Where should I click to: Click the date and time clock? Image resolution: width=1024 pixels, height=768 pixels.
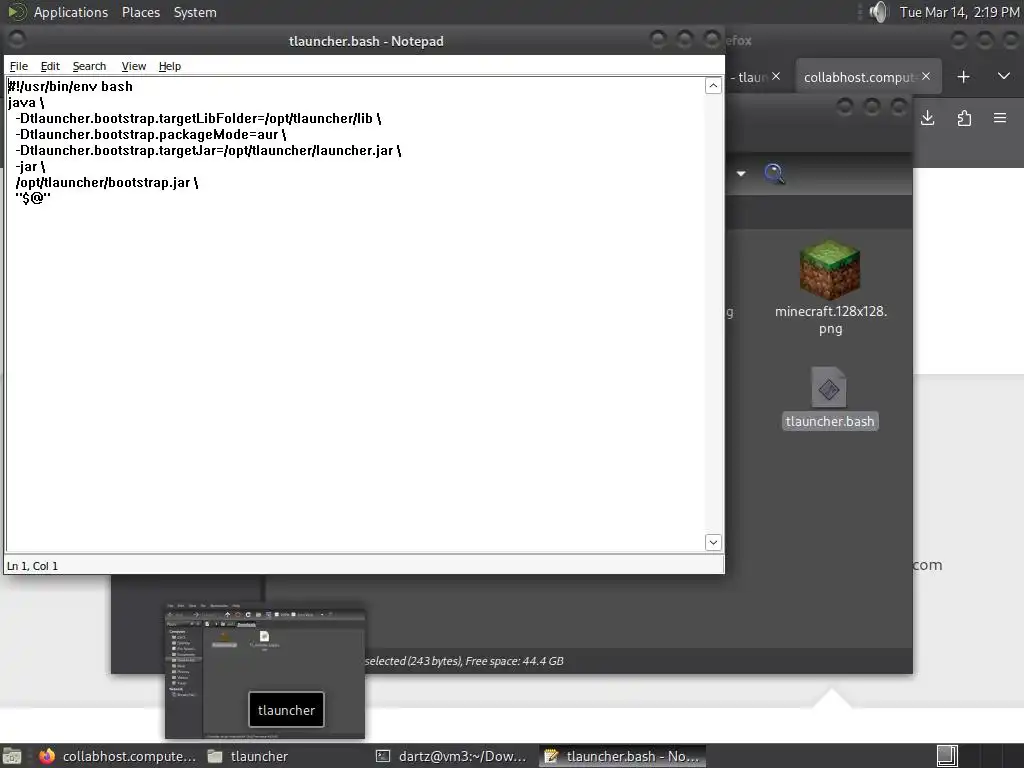(x=959, y=12)
